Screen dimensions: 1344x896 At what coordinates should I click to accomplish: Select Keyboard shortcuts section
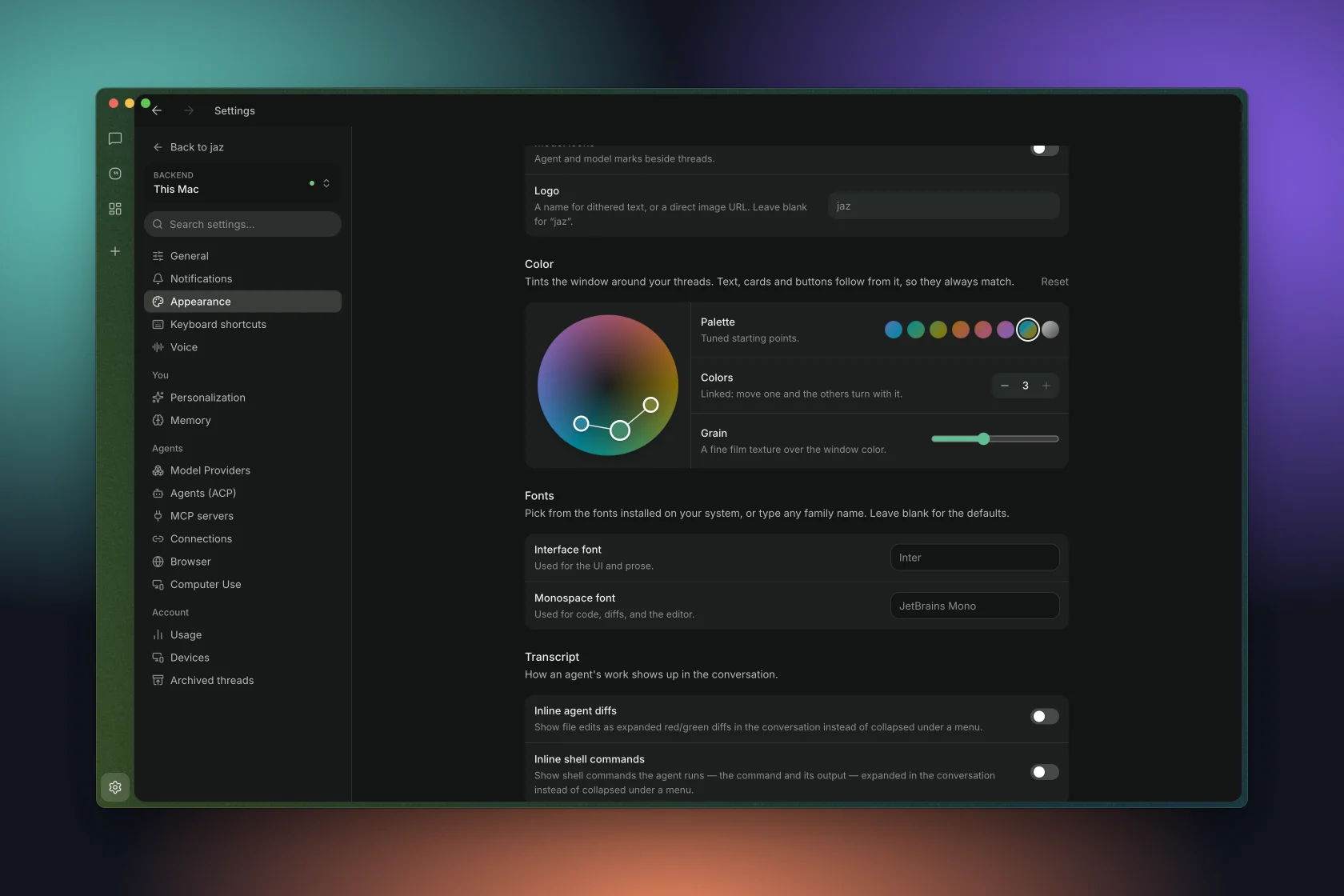click(242, 324)
